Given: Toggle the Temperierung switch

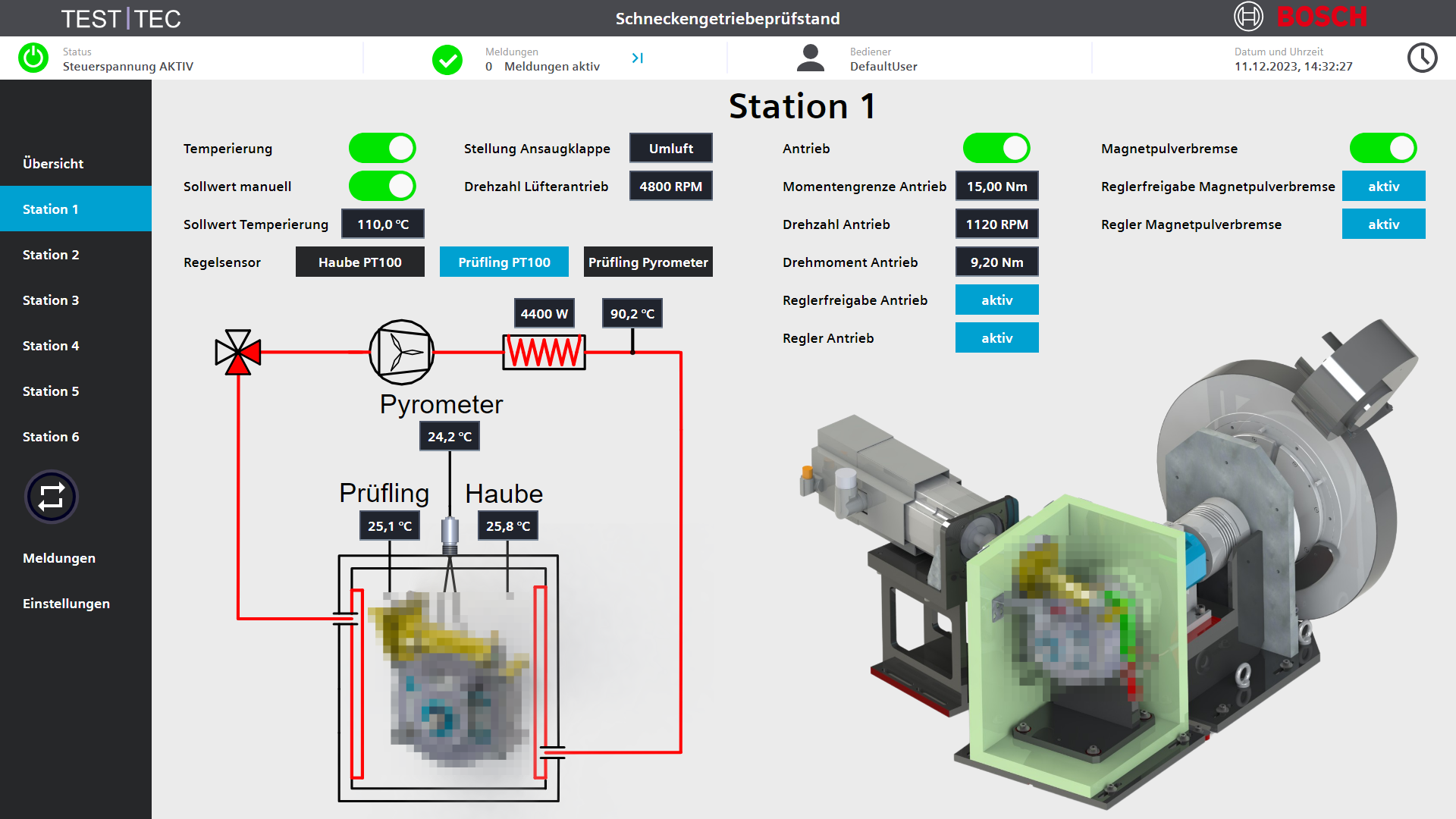Looking at the screenshot, I should click(382, 149).
